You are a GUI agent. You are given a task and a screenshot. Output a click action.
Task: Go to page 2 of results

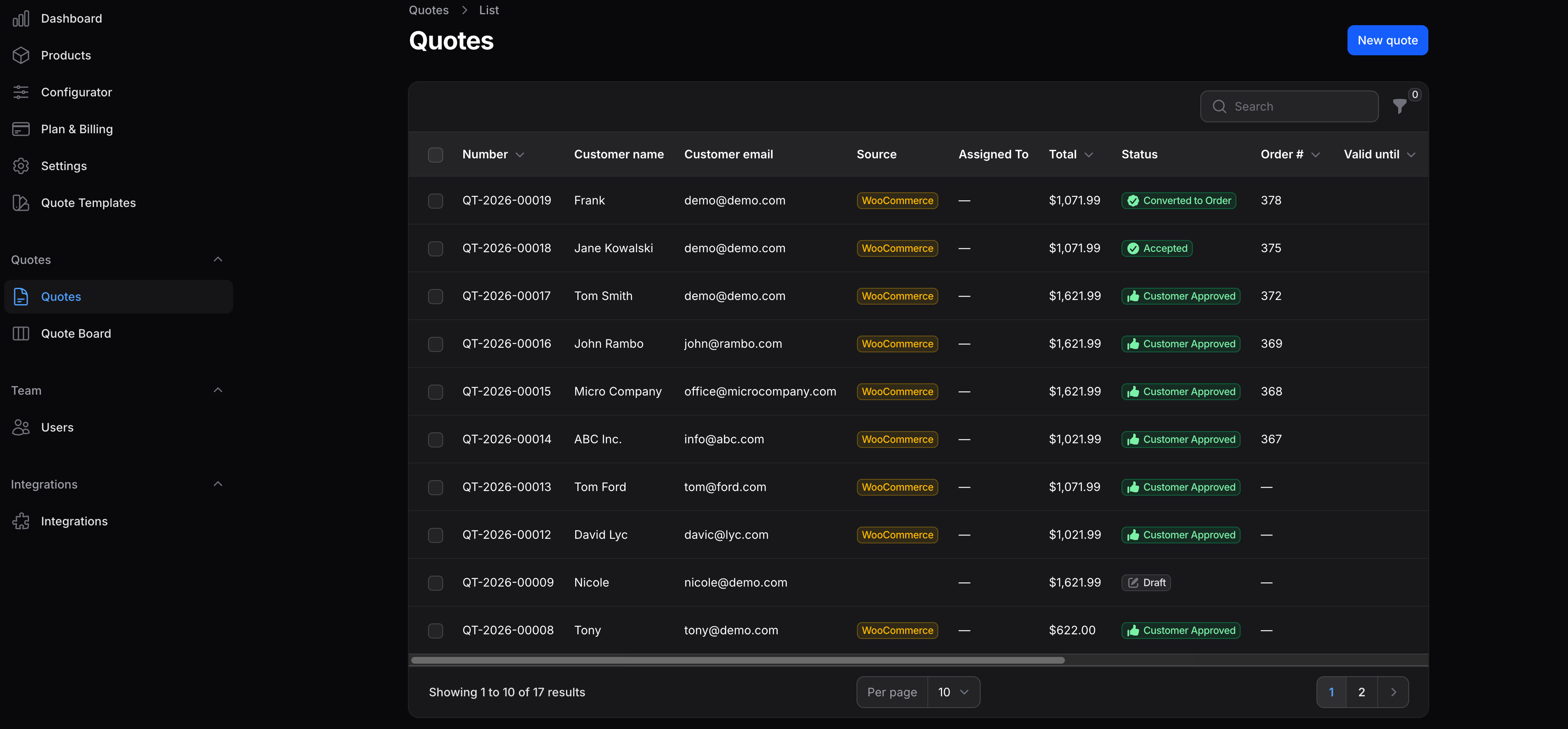[x=1362, y=693]
